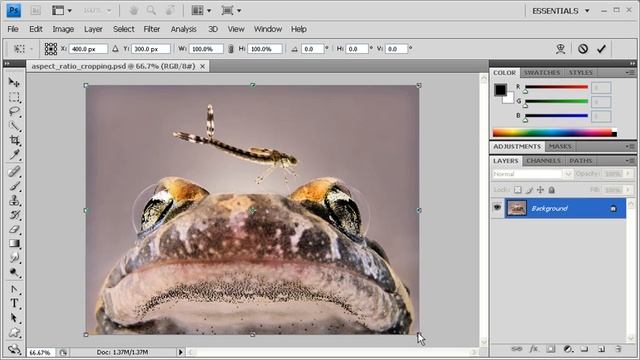Image resolution: width=640 pixels, height=360 pixels.
Task: Open the Essentials workspace dropdown
Action: click(561, 11)
